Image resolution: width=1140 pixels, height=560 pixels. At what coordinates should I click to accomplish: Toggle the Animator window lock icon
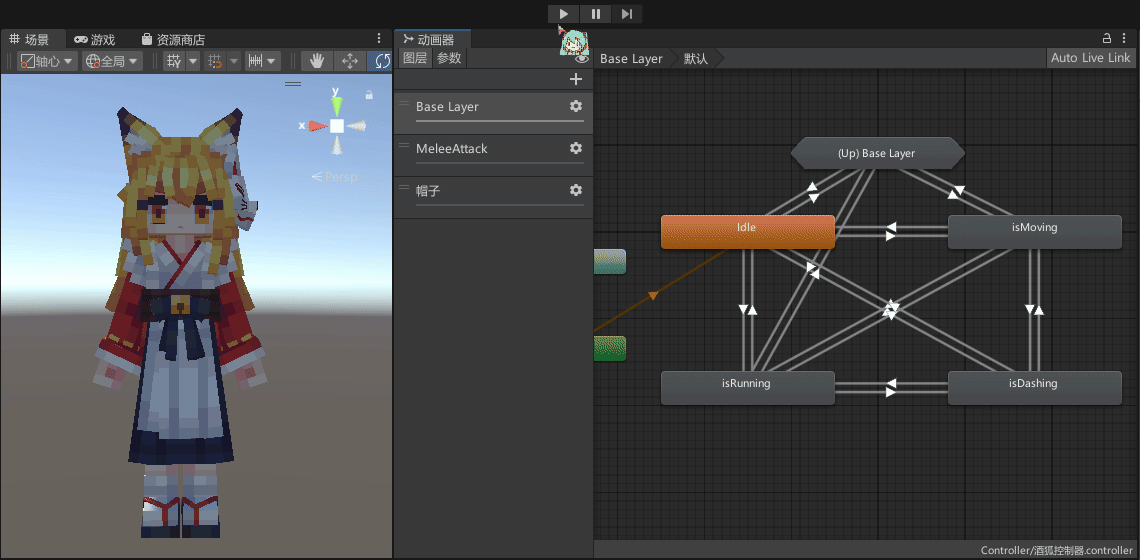click(1107, 39)
